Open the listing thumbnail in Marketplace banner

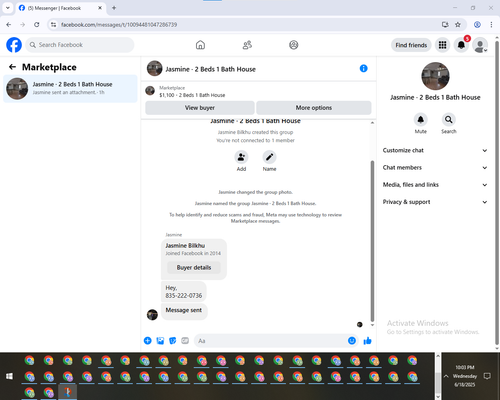(x=150, y=91)
